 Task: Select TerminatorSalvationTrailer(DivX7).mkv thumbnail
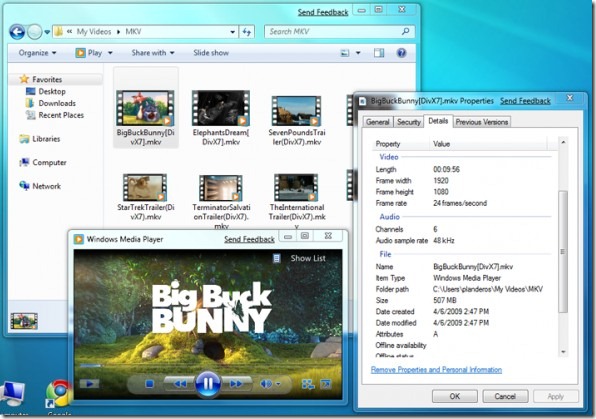pos(221,188)
